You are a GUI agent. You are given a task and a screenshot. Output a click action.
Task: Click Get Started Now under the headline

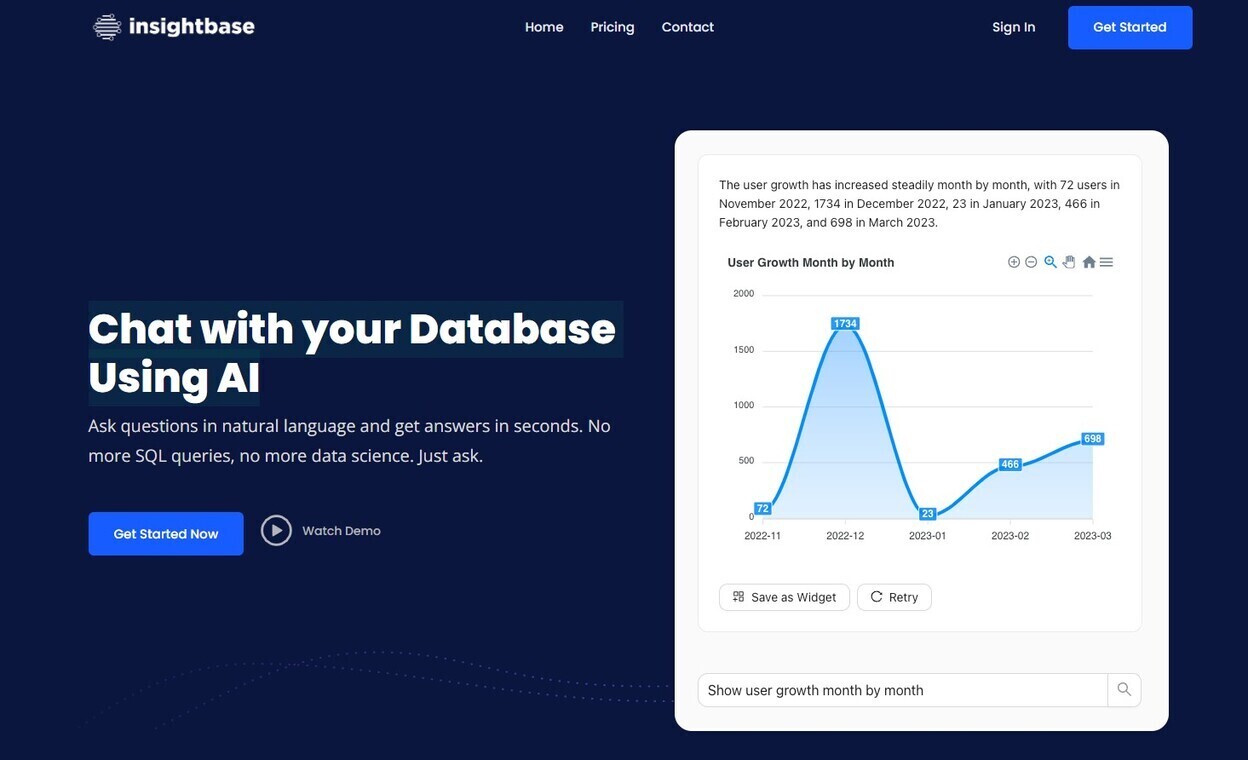point(165,533)
